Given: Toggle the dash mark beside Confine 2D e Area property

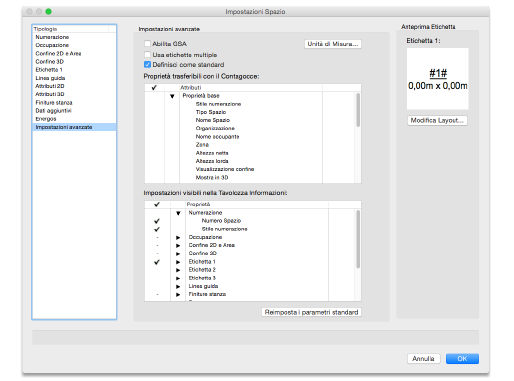Looking at the screenshot, I should [157, 245].
